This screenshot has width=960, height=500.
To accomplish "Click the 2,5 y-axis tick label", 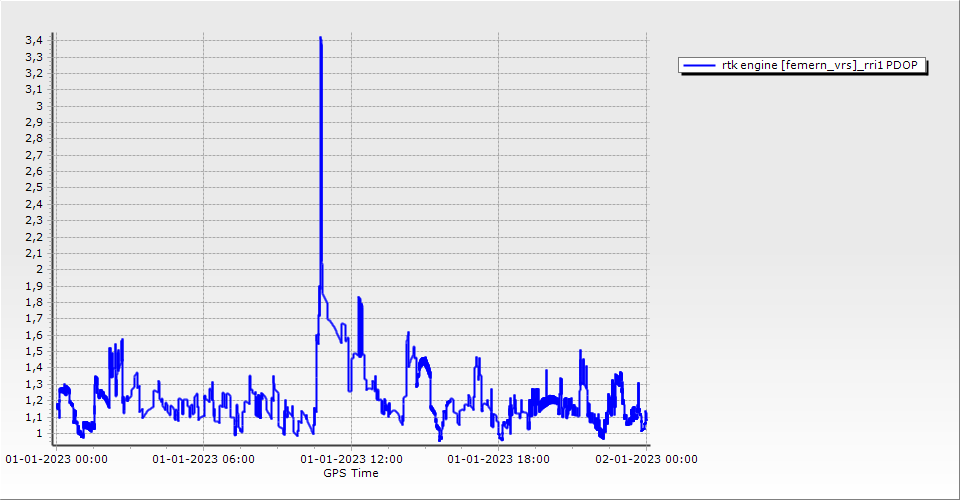I will [x=32, y=187].
